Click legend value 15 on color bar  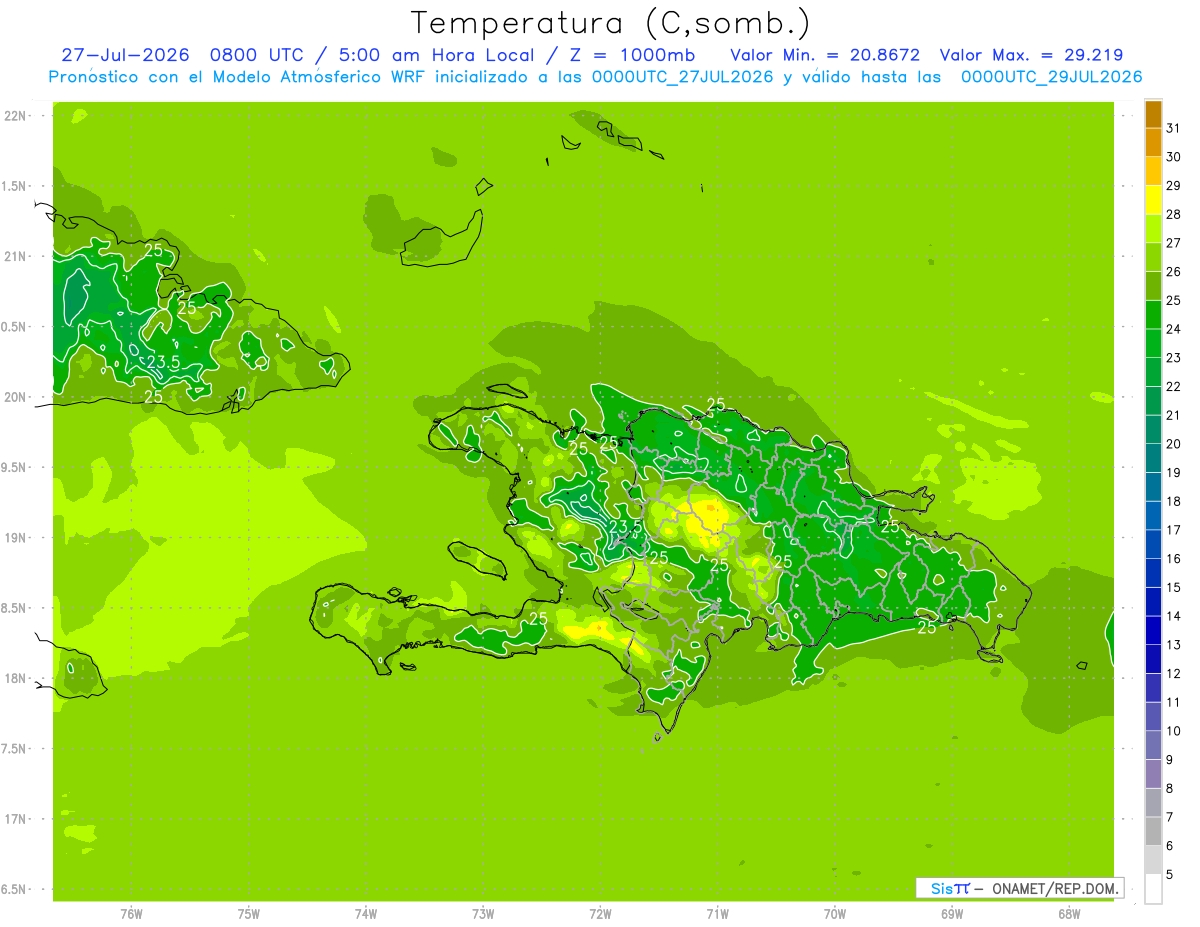pyautogui.click(x=1173, y=587)
